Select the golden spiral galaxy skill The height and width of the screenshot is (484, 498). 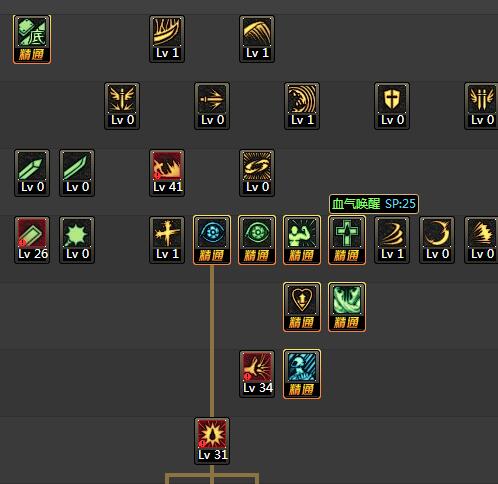click(x=257, y=173)
